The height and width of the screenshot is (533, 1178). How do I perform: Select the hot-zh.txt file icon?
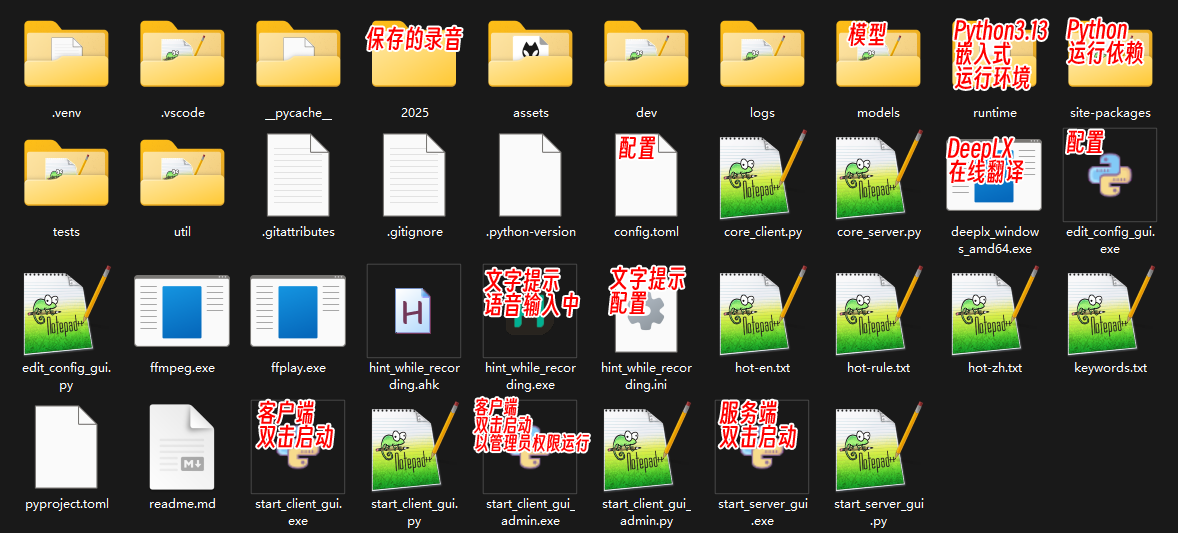click(994, 310)
